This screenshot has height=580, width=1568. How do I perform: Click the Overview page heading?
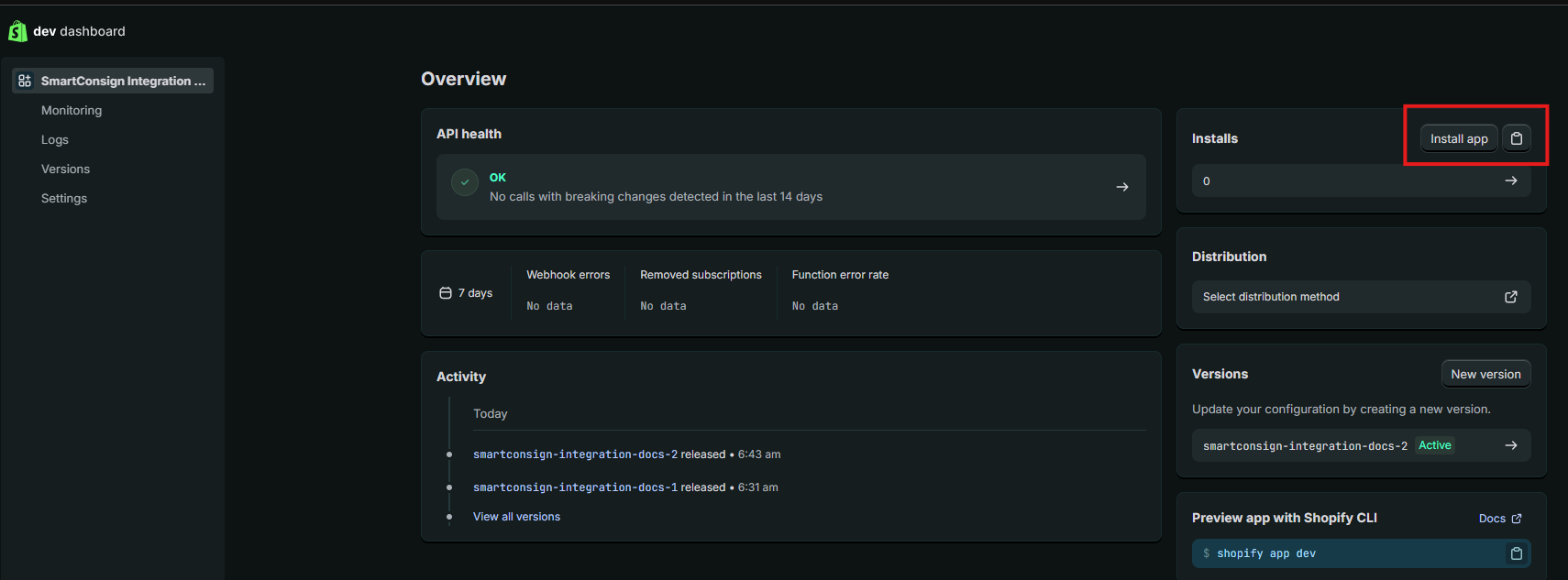(x=463, y=79)
